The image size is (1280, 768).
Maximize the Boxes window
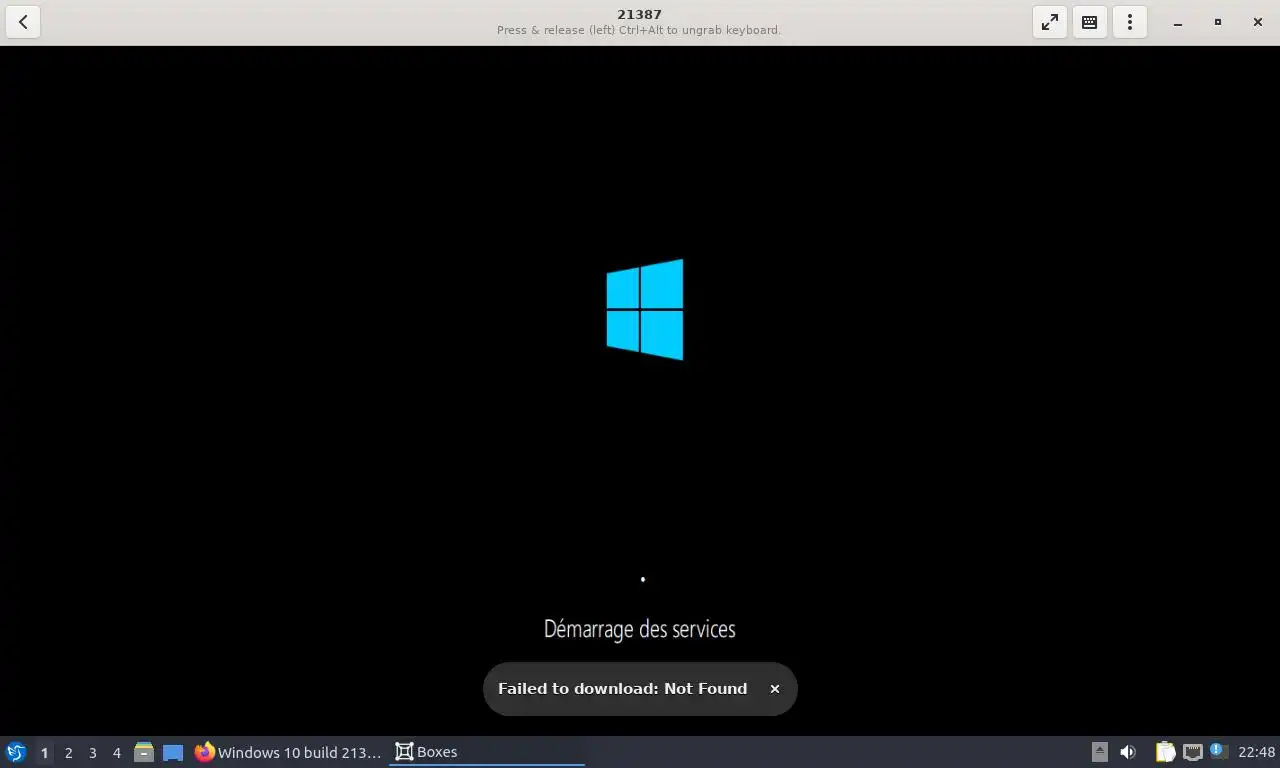pyautogui.click(x=1218, y=22)
